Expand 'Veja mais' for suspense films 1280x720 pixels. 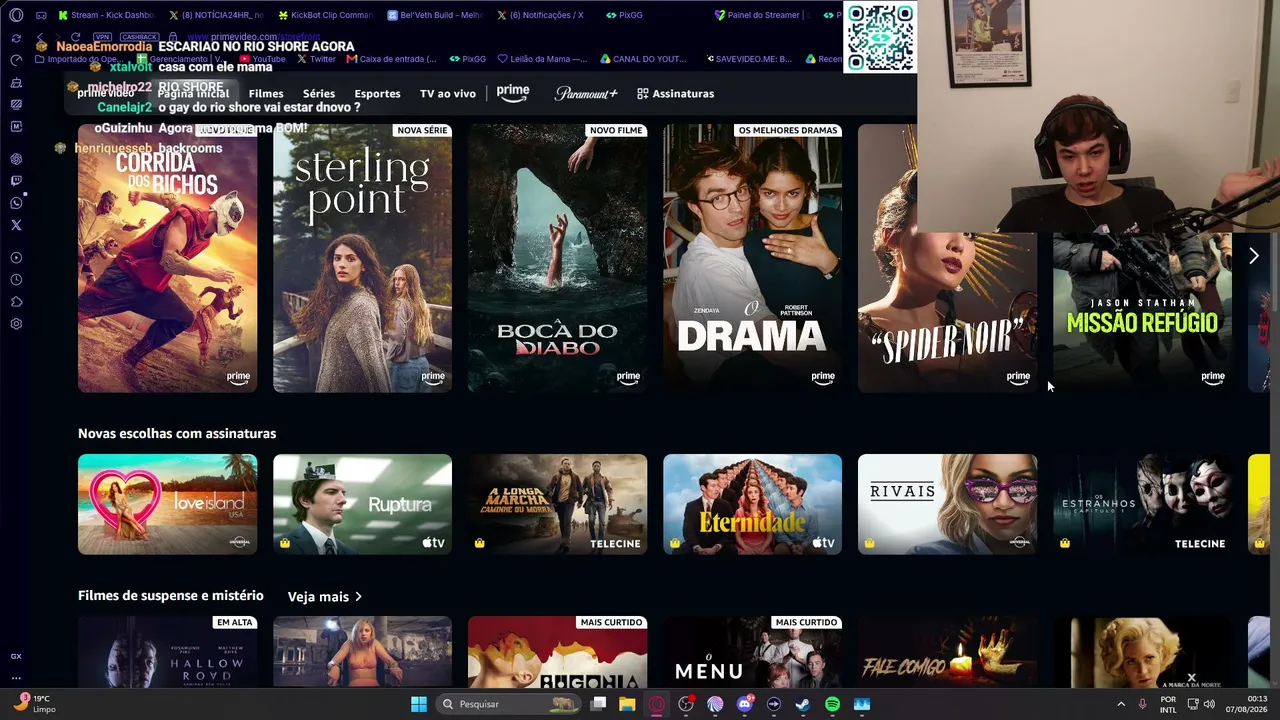(x=325, y=597)
